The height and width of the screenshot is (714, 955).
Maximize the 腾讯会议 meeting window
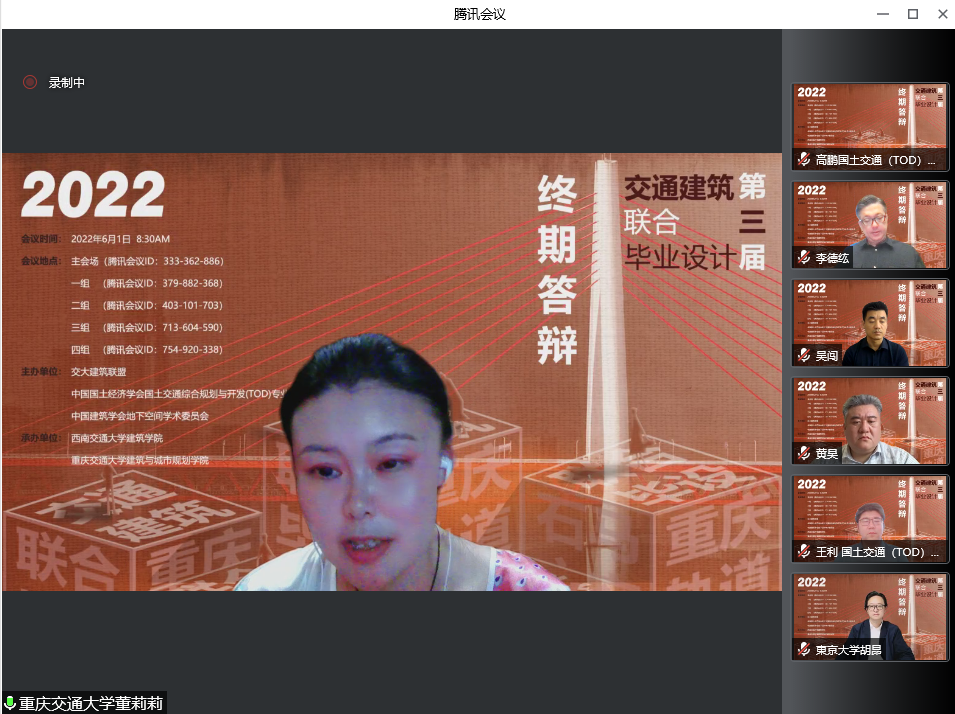point(912,14)
